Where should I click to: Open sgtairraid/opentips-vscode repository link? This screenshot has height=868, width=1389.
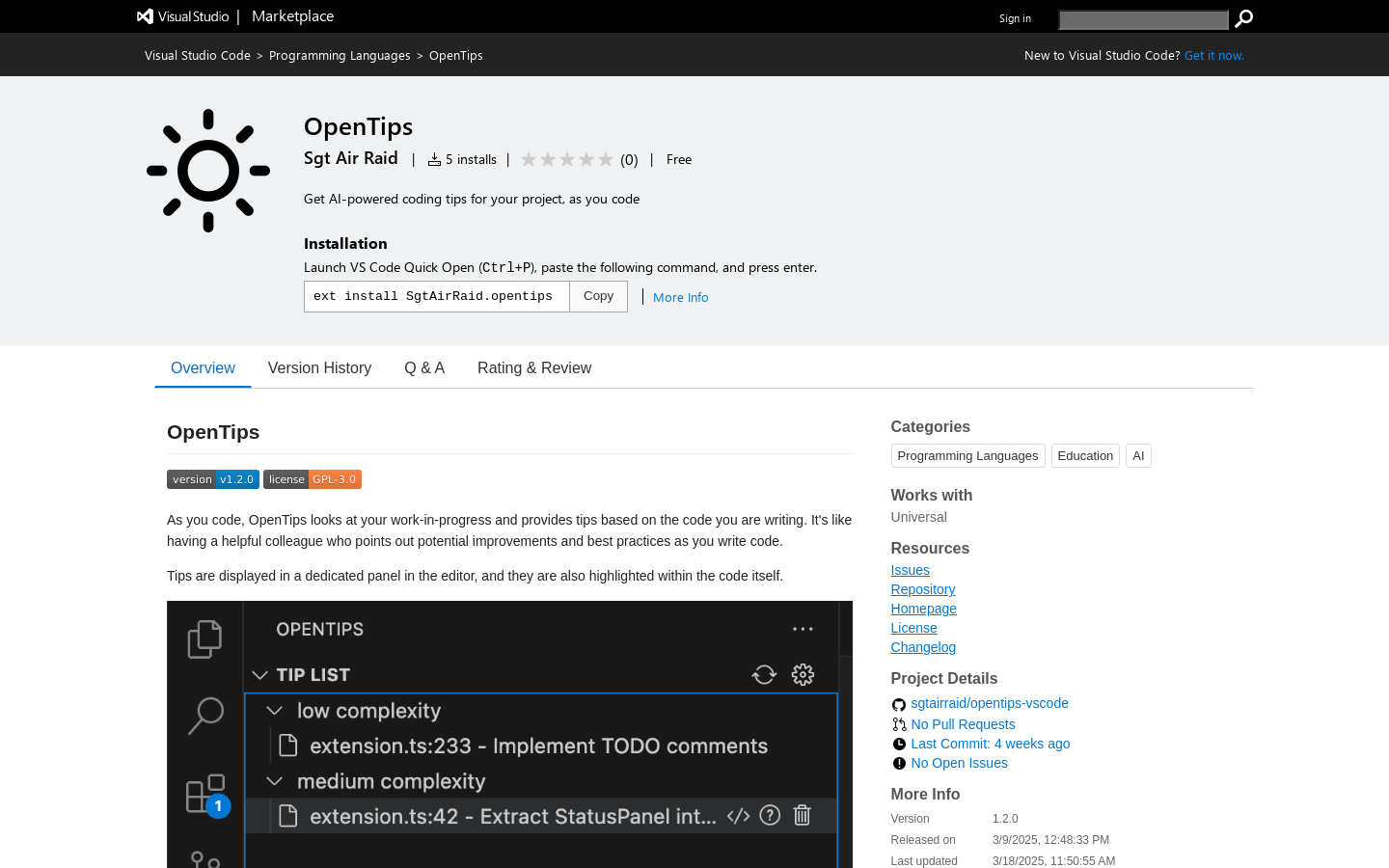[x=990, y=703]
